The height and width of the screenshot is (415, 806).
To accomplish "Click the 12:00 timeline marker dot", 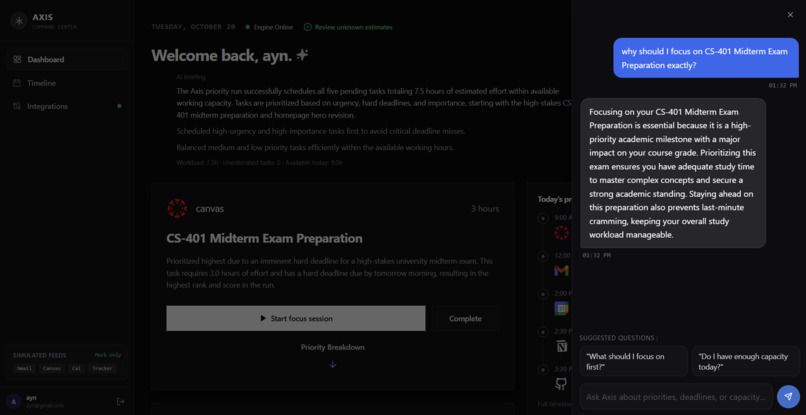I will [542, 256].
